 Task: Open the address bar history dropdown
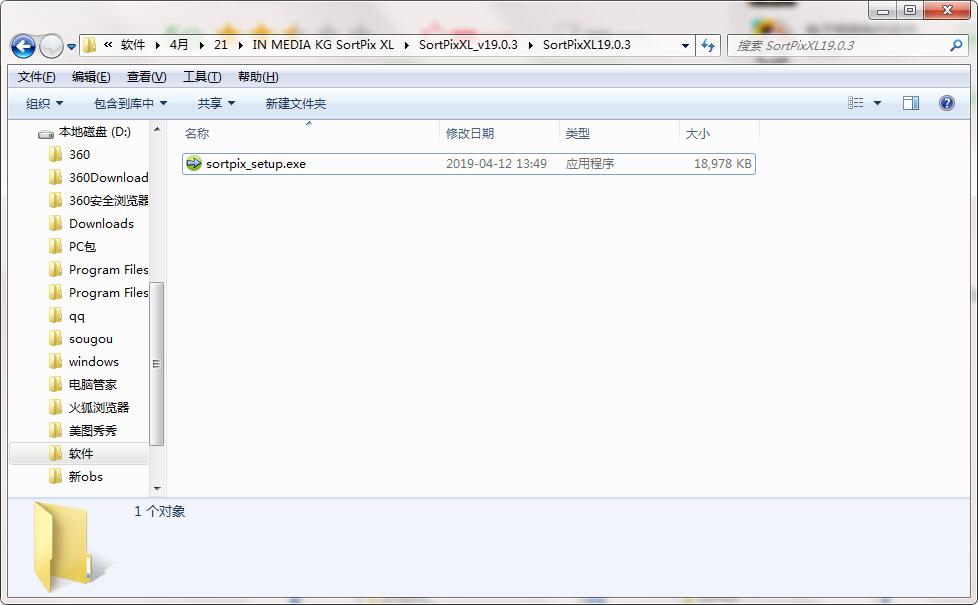685,46
